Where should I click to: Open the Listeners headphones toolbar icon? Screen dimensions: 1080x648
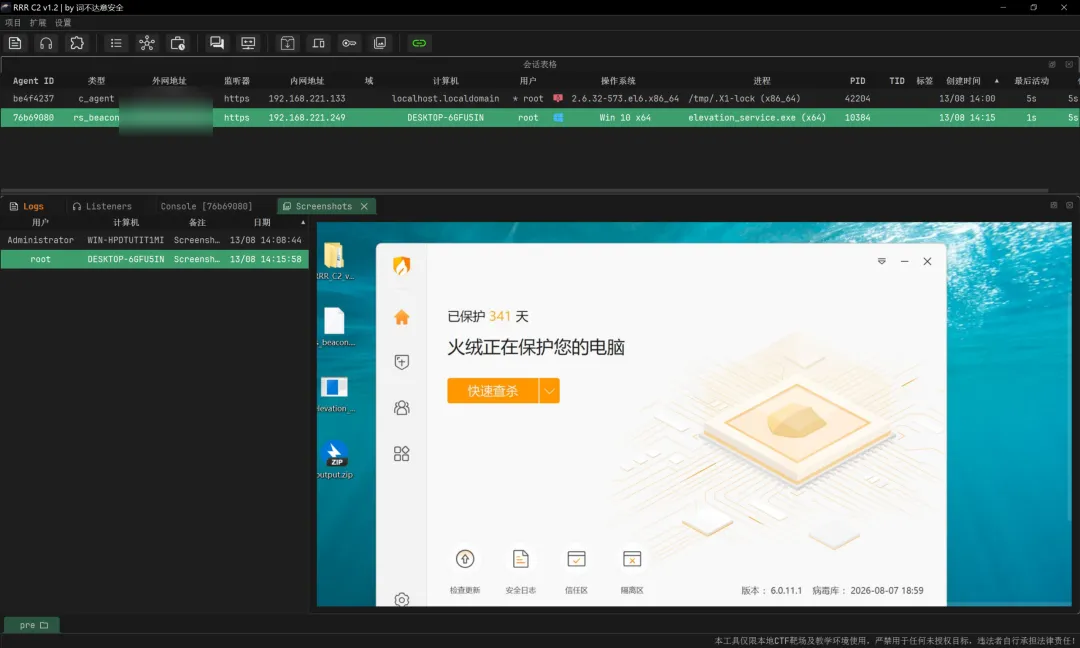click(46, 43)
